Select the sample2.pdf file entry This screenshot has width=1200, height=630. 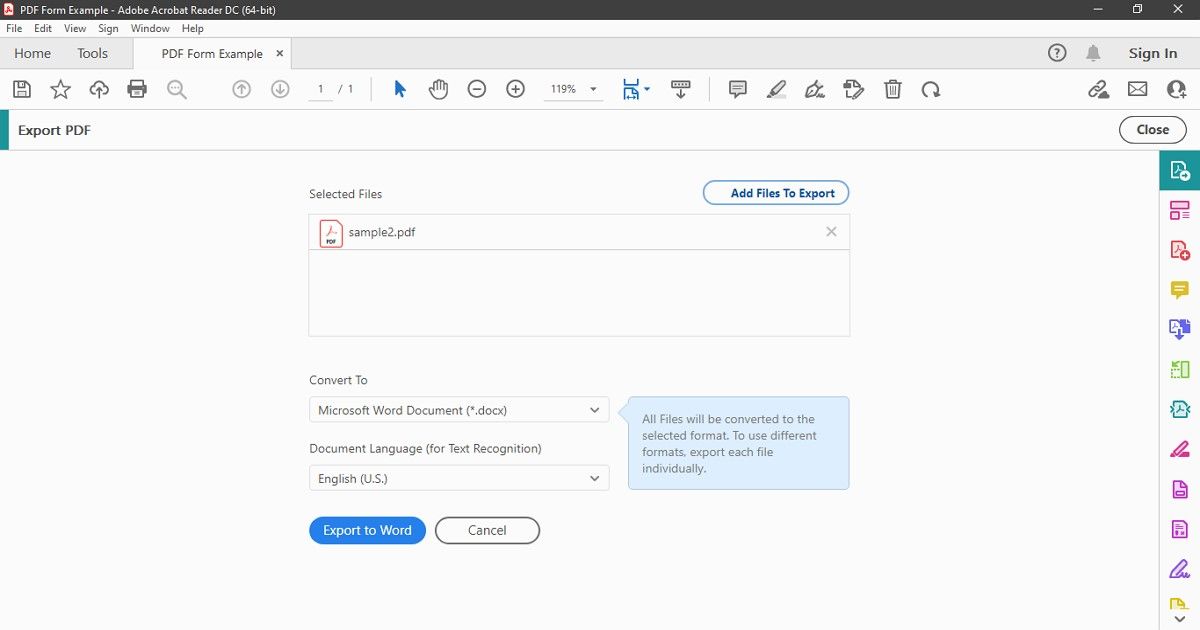tap(579, 232)
